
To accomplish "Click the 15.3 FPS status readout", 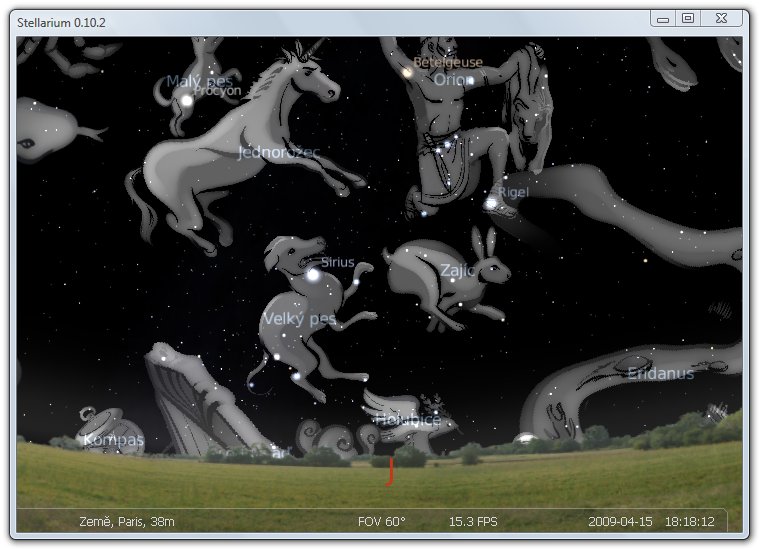I will coord(473,522).
